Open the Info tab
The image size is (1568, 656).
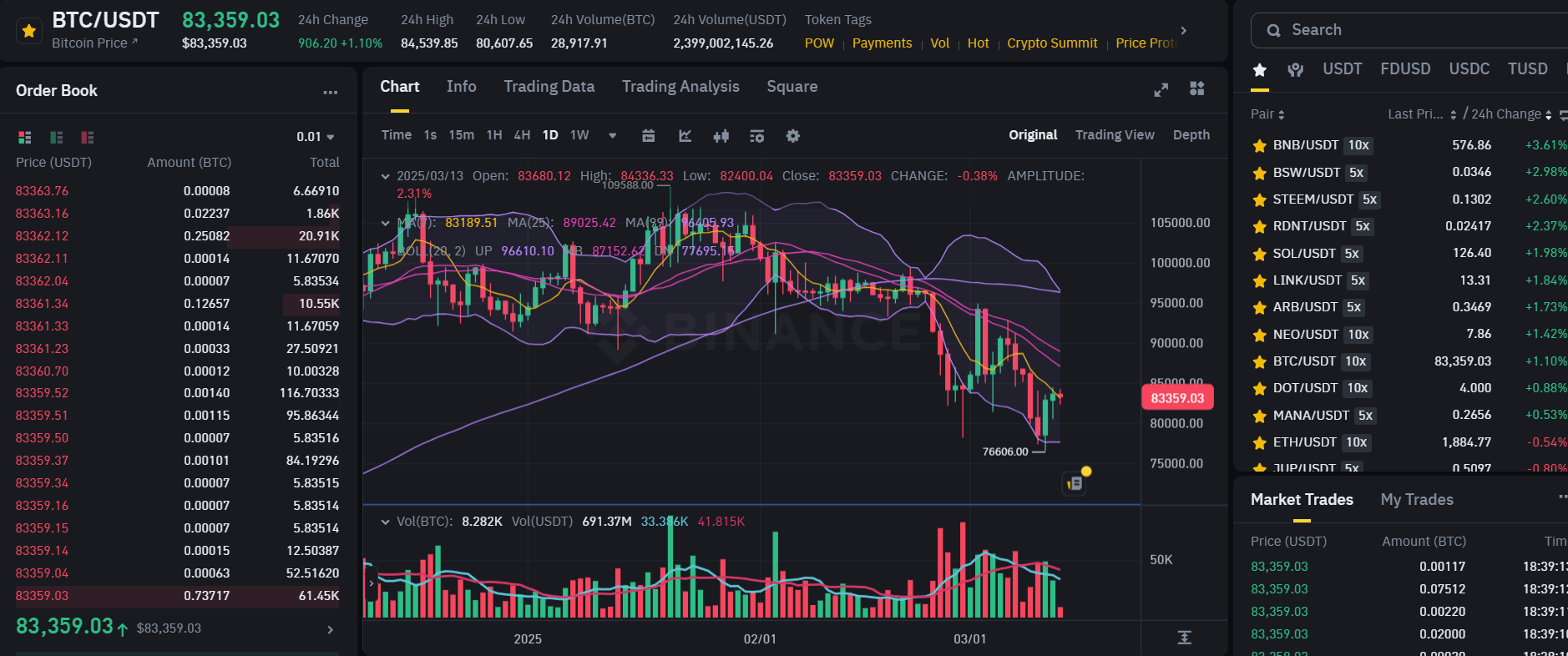[462, 87]
